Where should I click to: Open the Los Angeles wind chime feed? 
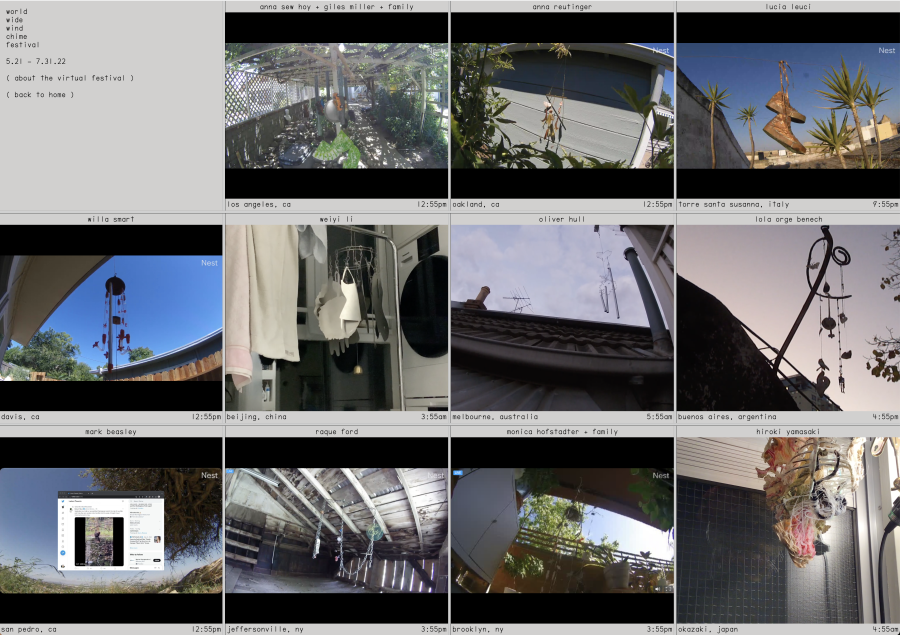(336, 105)
